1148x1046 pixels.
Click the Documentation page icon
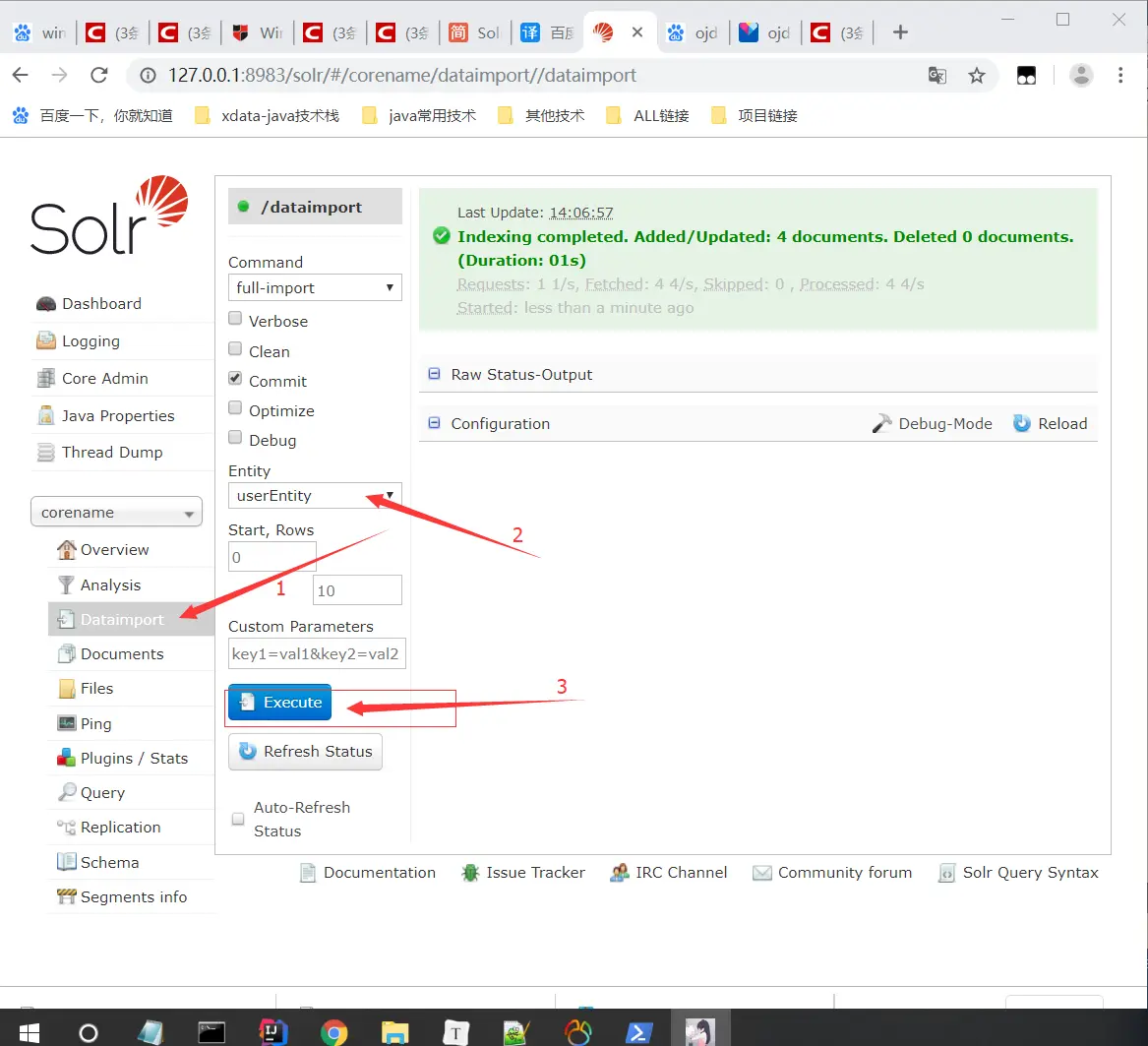click(x=308, y=873)
